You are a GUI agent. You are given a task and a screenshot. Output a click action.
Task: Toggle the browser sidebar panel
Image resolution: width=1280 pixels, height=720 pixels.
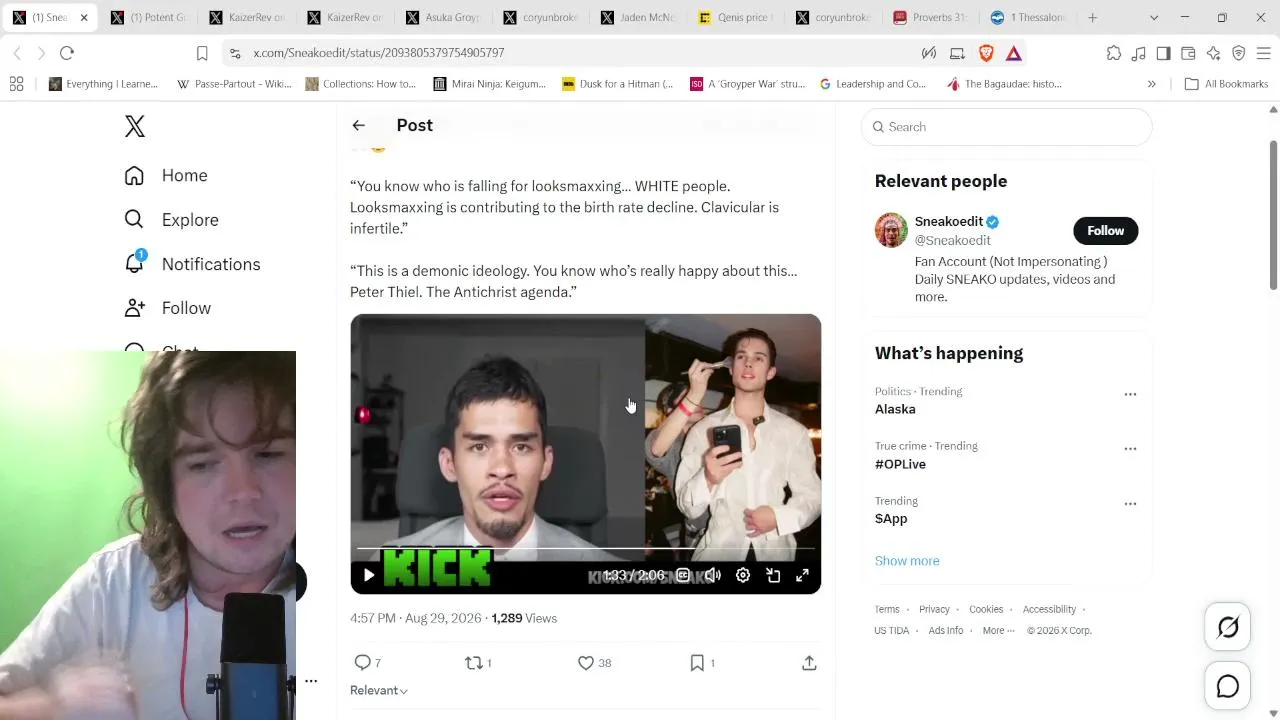[1163, 53]
